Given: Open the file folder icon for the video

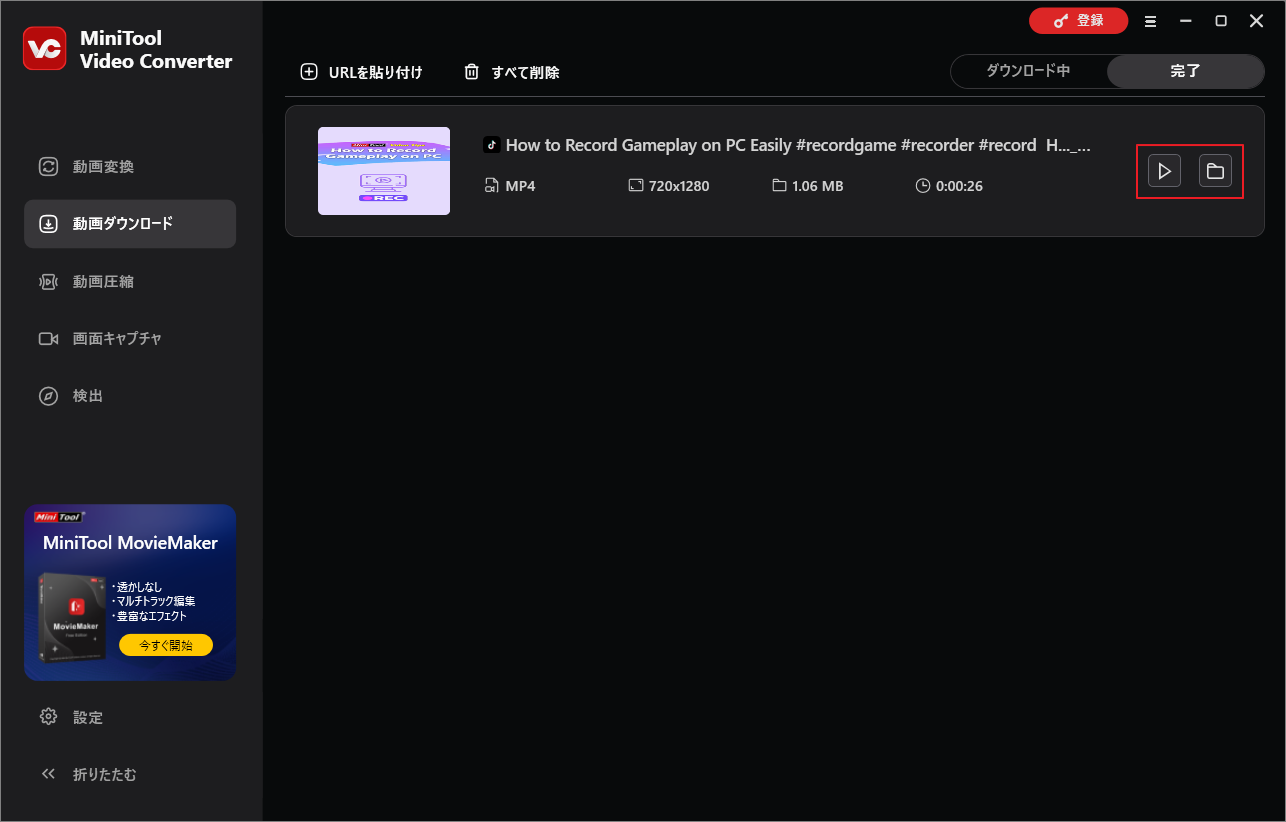Looking at the screenshot, I should tap(1215, 171).
